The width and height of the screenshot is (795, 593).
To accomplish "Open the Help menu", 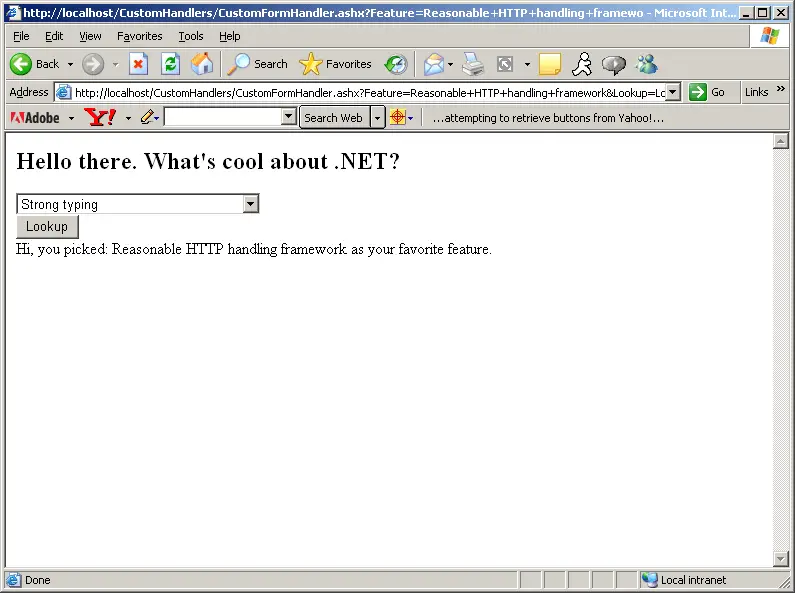I will pos(230,36).
